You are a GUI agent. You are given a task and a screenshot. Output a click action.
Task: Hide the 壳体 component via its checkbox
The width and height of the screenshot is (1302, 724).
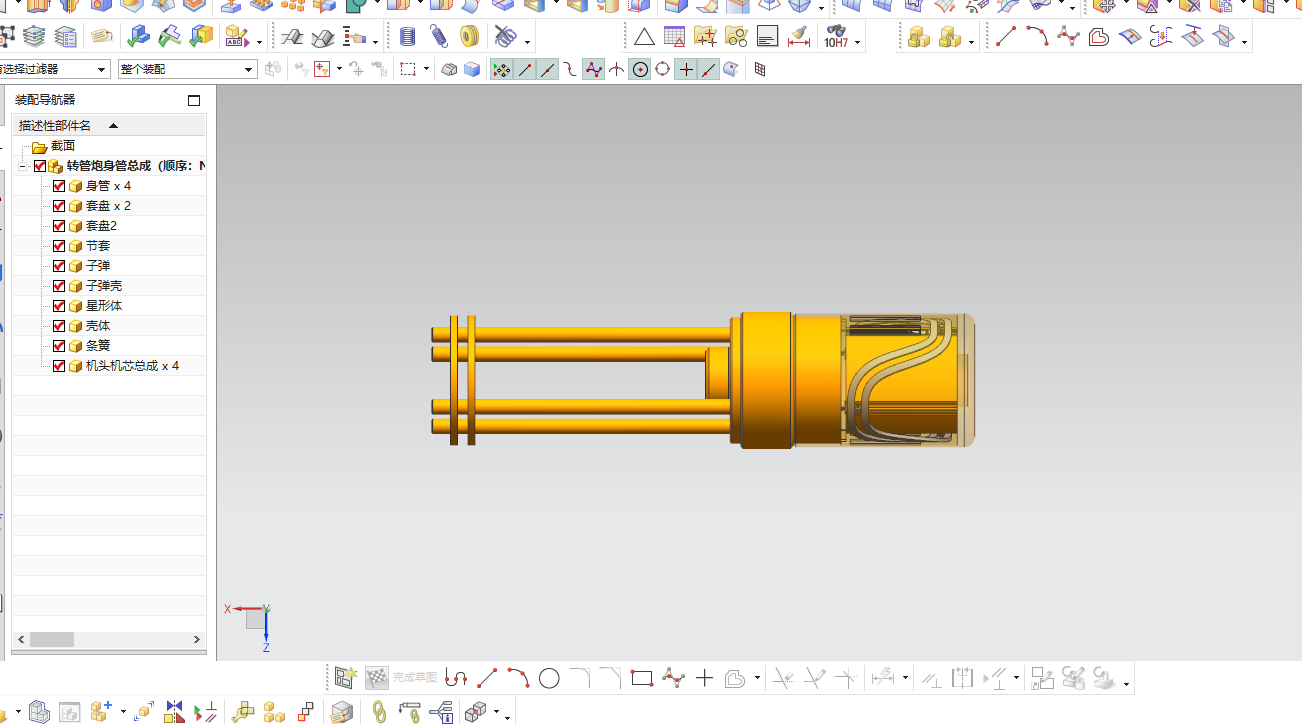(59, 326)
